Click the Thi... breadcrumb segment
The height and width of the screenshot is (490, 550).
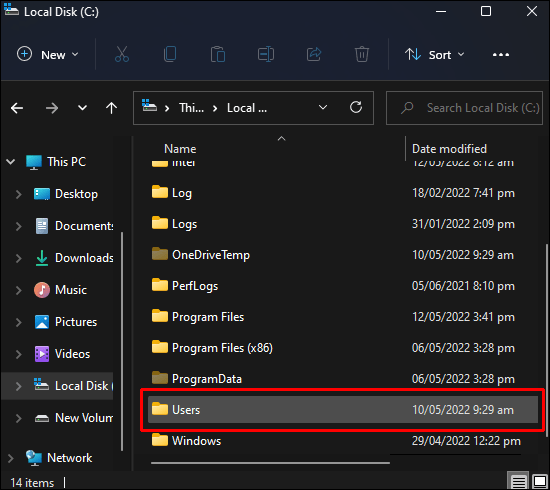point(191,108)
